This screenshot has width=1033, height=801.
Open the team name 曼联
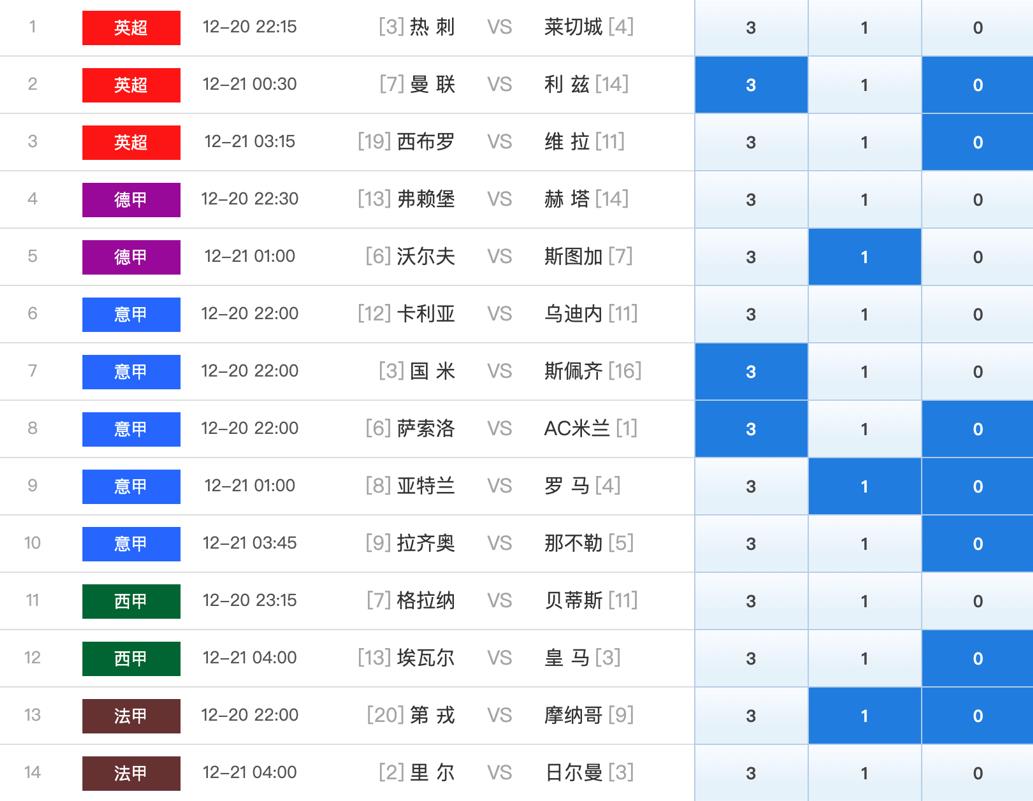(x=432, y=84)
